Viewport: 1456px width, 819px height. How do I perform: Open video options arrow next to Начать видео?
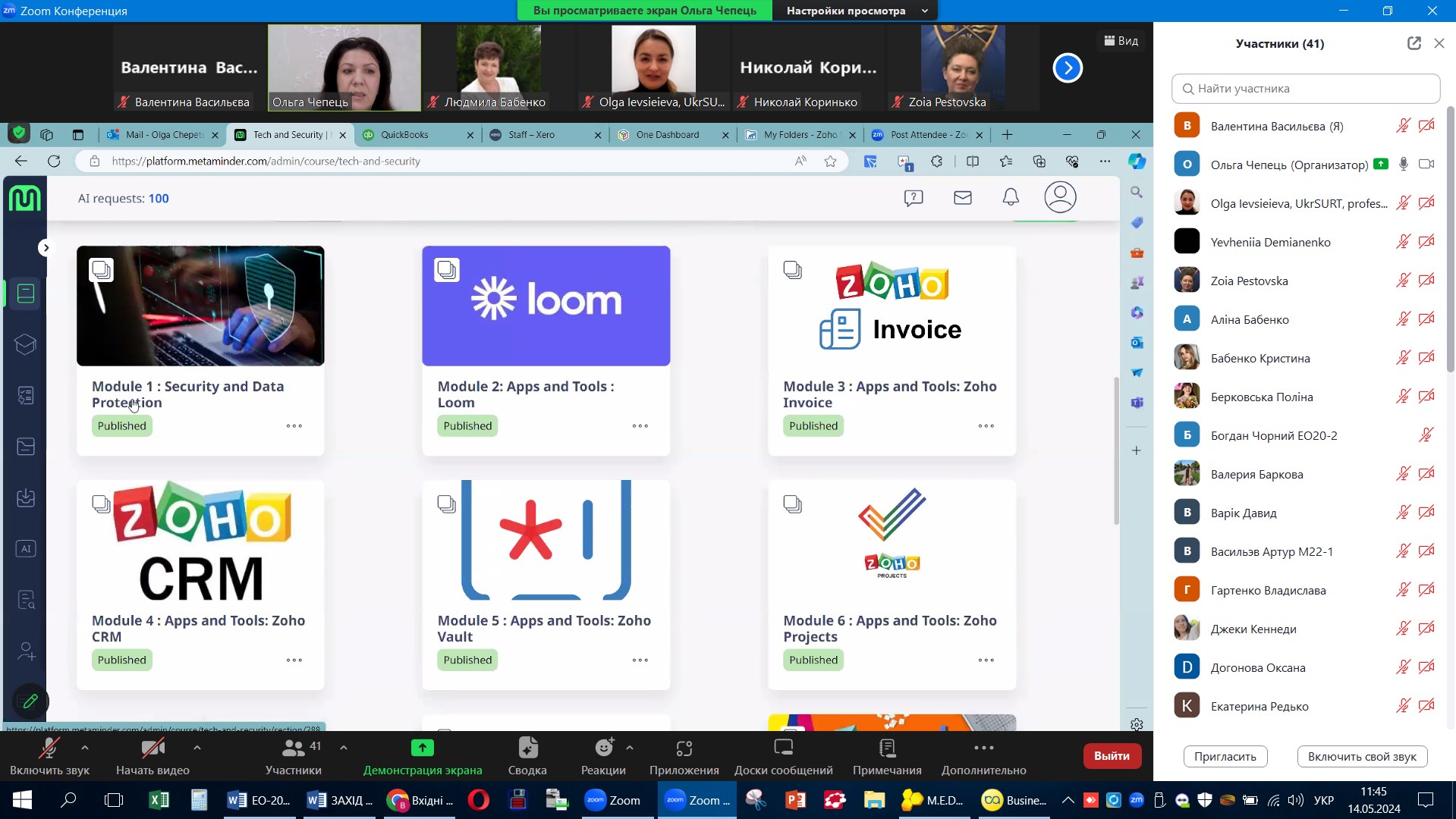pos(197,748)
